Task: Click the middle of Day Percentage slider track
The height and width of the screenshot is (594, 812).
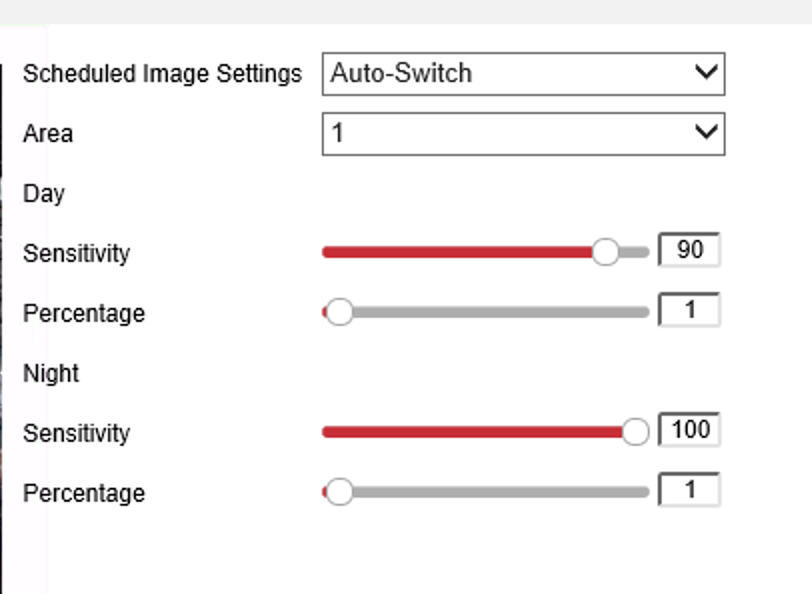Action: click(487, 313)
